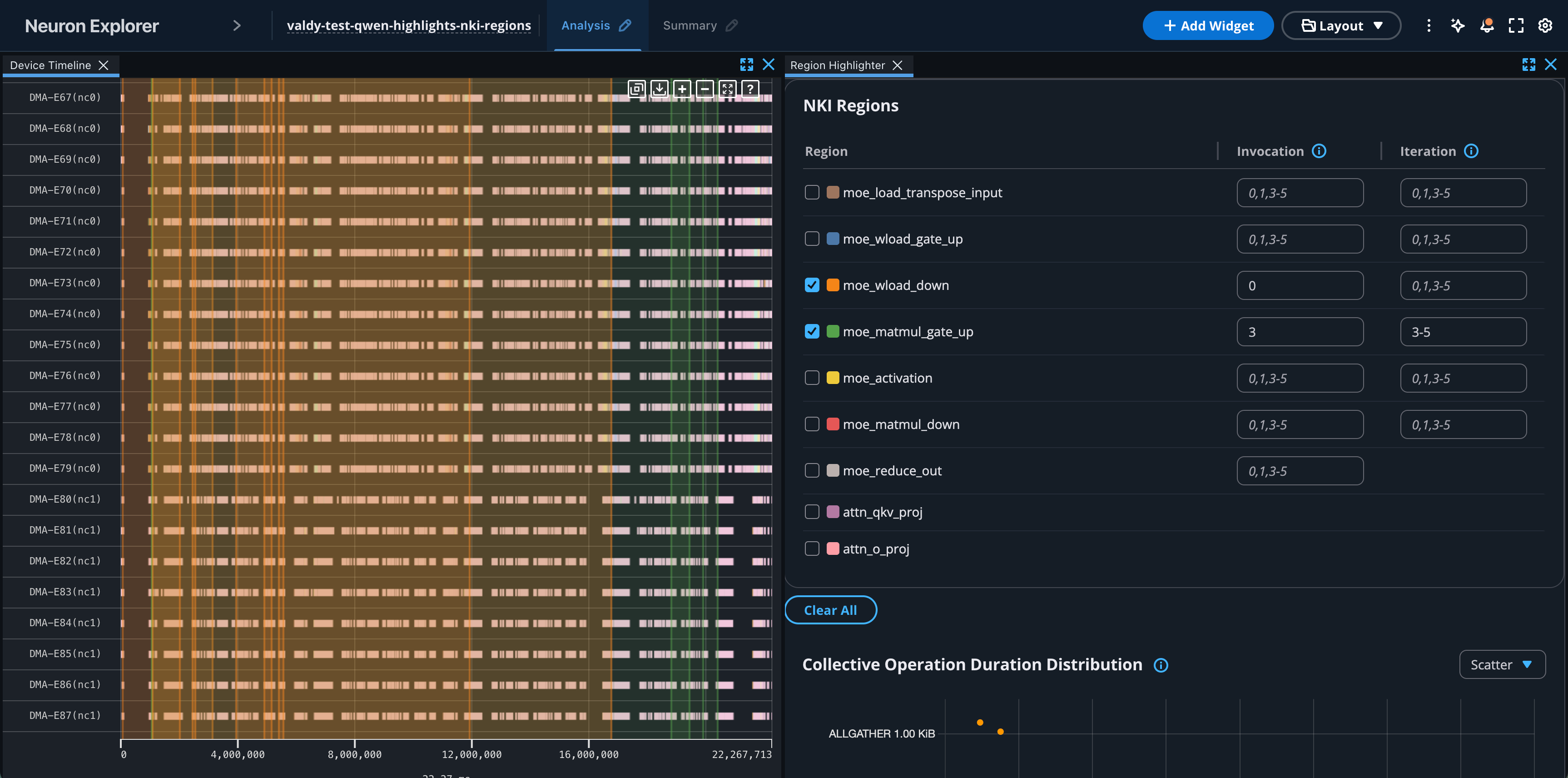Click the DMA-E67(nc0) timeline row label
1568x778 pixels.
65,97
